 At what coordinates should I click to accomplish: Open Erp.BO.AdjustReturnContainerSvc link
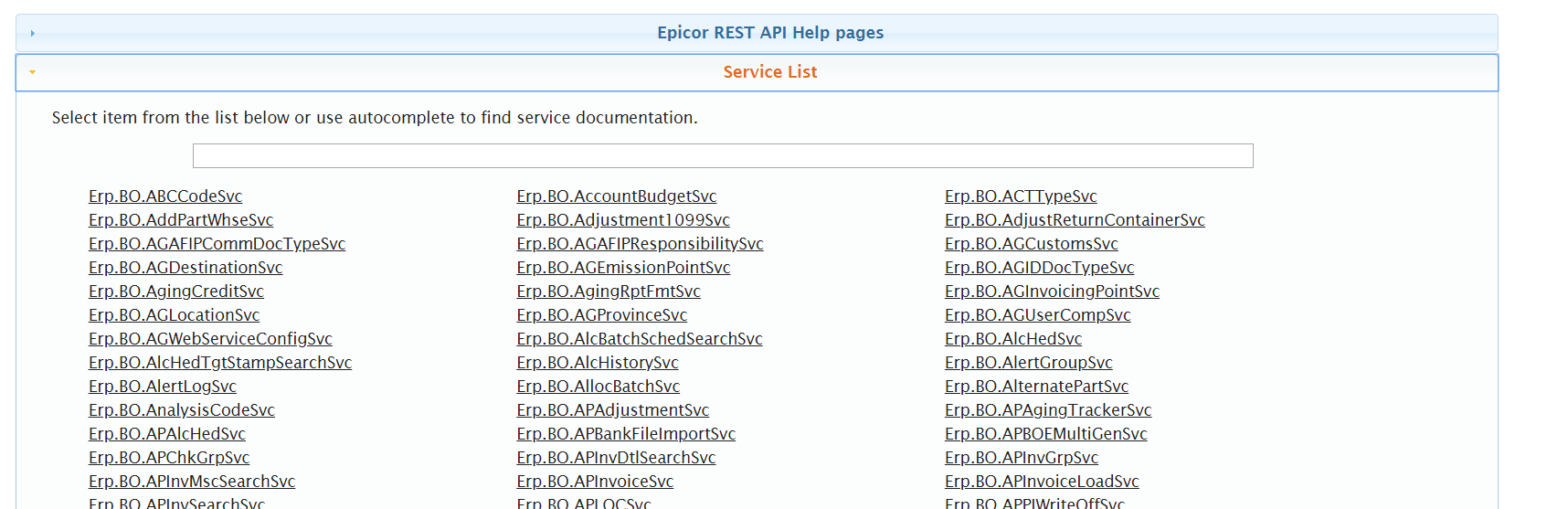click(1075, 220)
